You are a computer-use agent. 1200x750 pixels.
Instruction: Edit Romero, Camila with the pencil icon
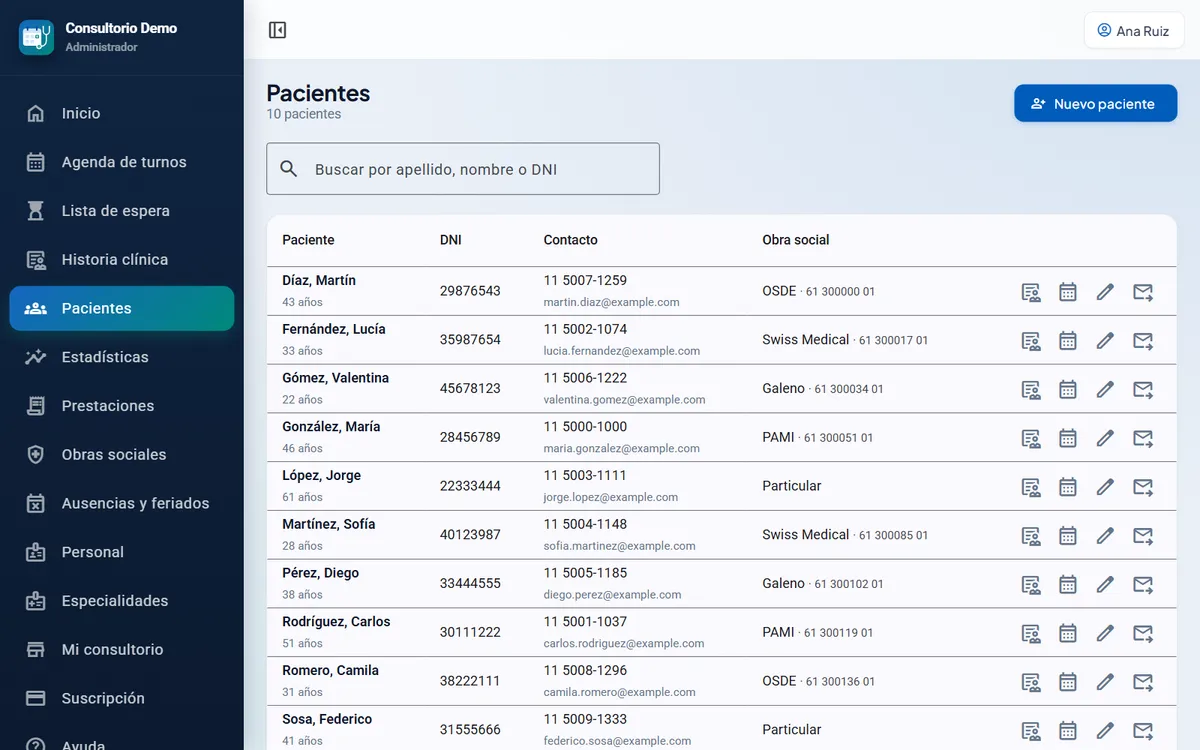tap(1105, 682)
